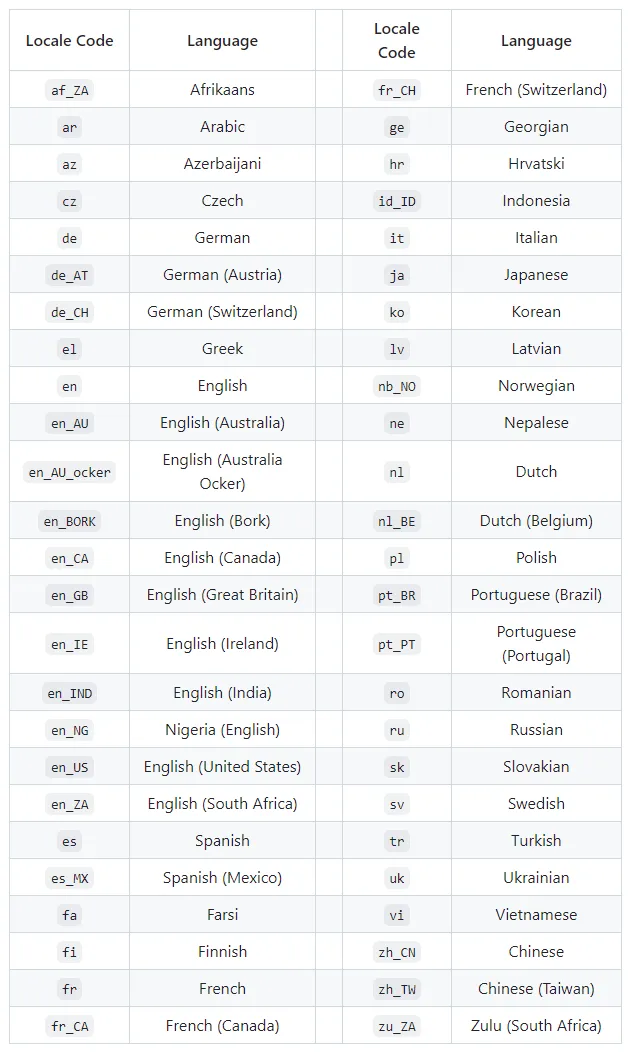
Task: Select the English (Great Britain) cell
Action: tap(222, 595)
